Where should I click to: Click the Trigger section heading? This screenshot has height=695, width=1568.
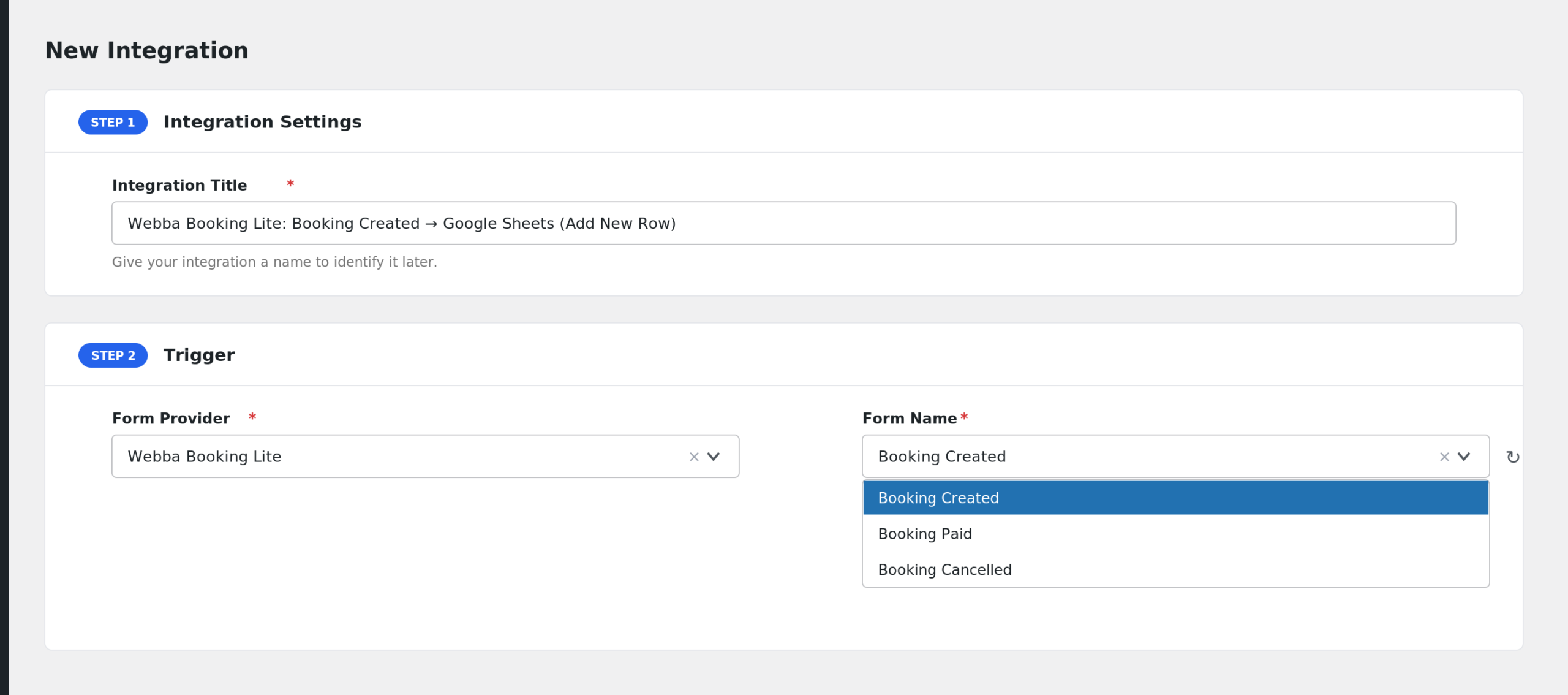(x=199, y=355)
